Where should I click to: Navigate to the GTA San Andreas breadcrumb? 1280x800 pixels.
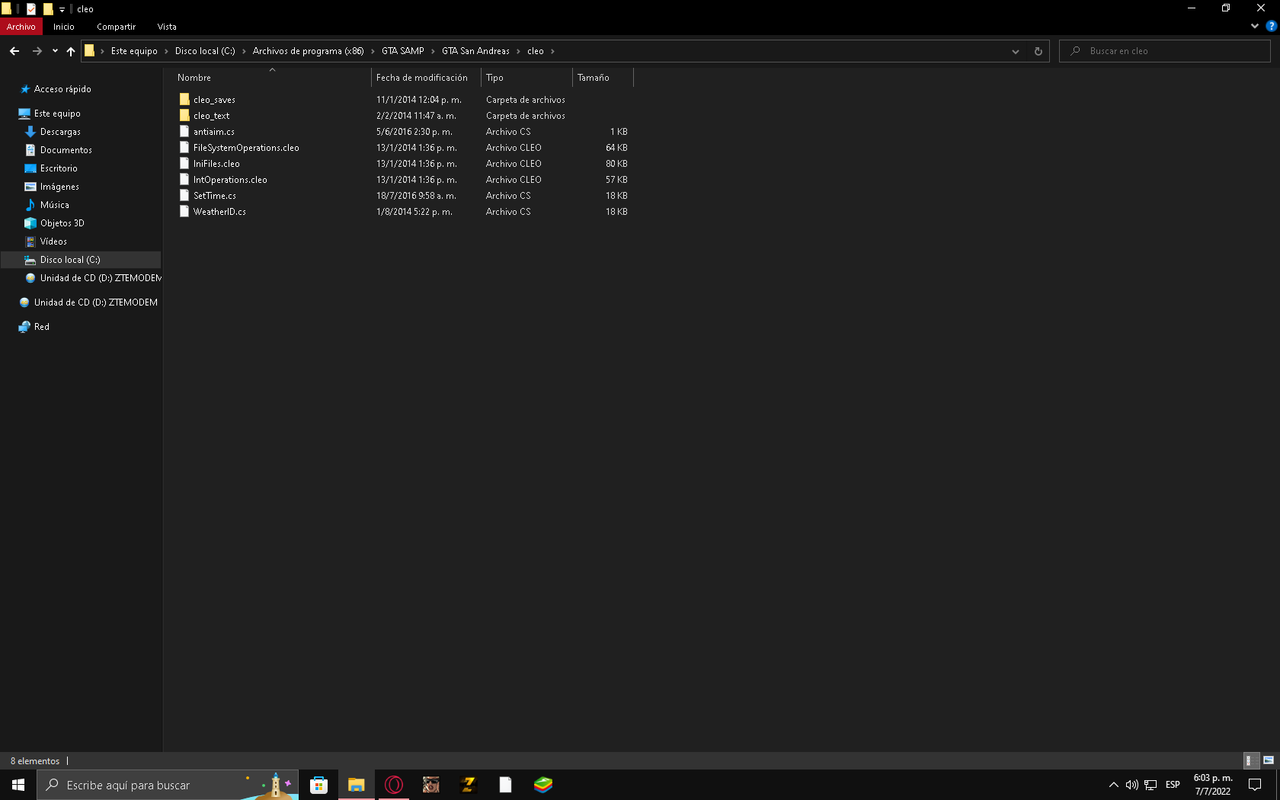click(x=476, y=51)
